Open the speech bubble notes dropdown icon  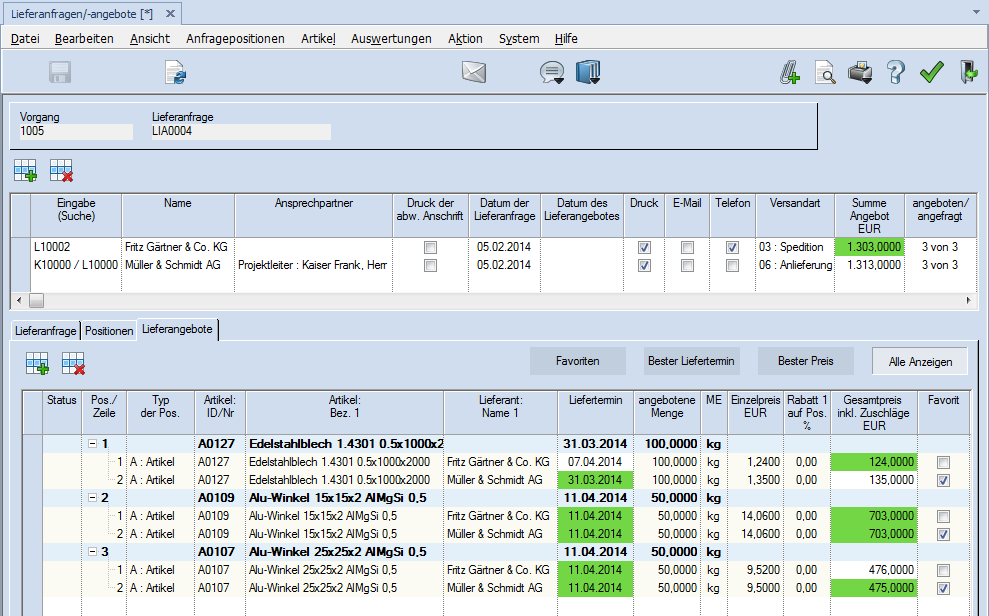(551, 72)
